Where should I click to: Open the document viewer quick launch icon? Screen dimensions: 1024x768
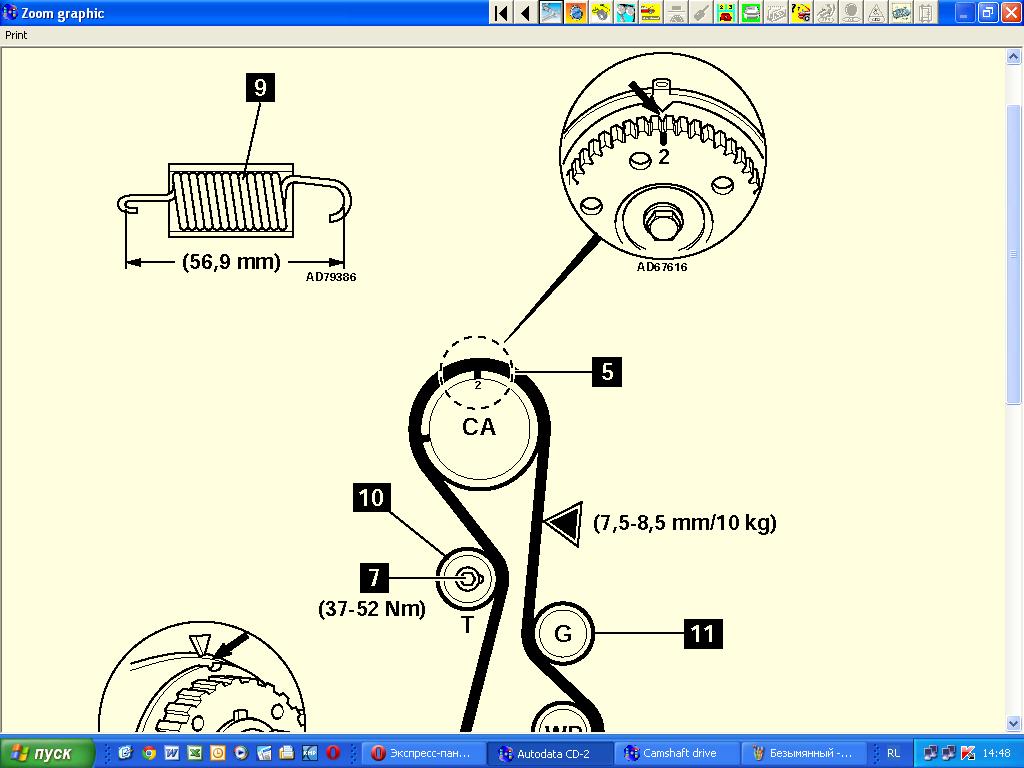click(x=264, y=753)
